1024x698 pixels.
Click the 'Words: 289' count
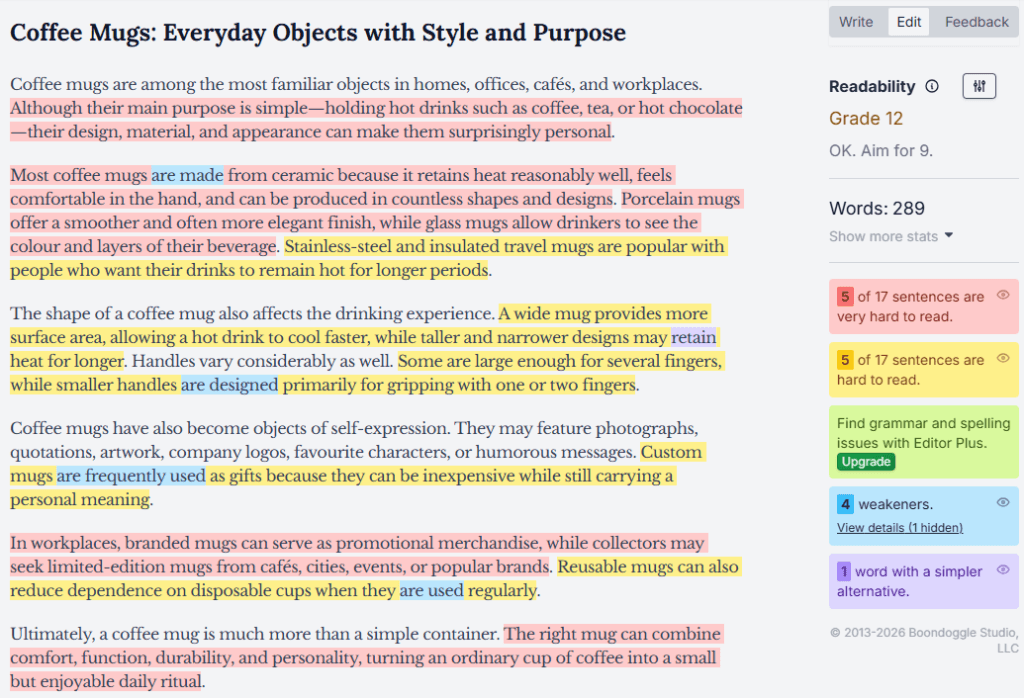[x=876, y=208]
